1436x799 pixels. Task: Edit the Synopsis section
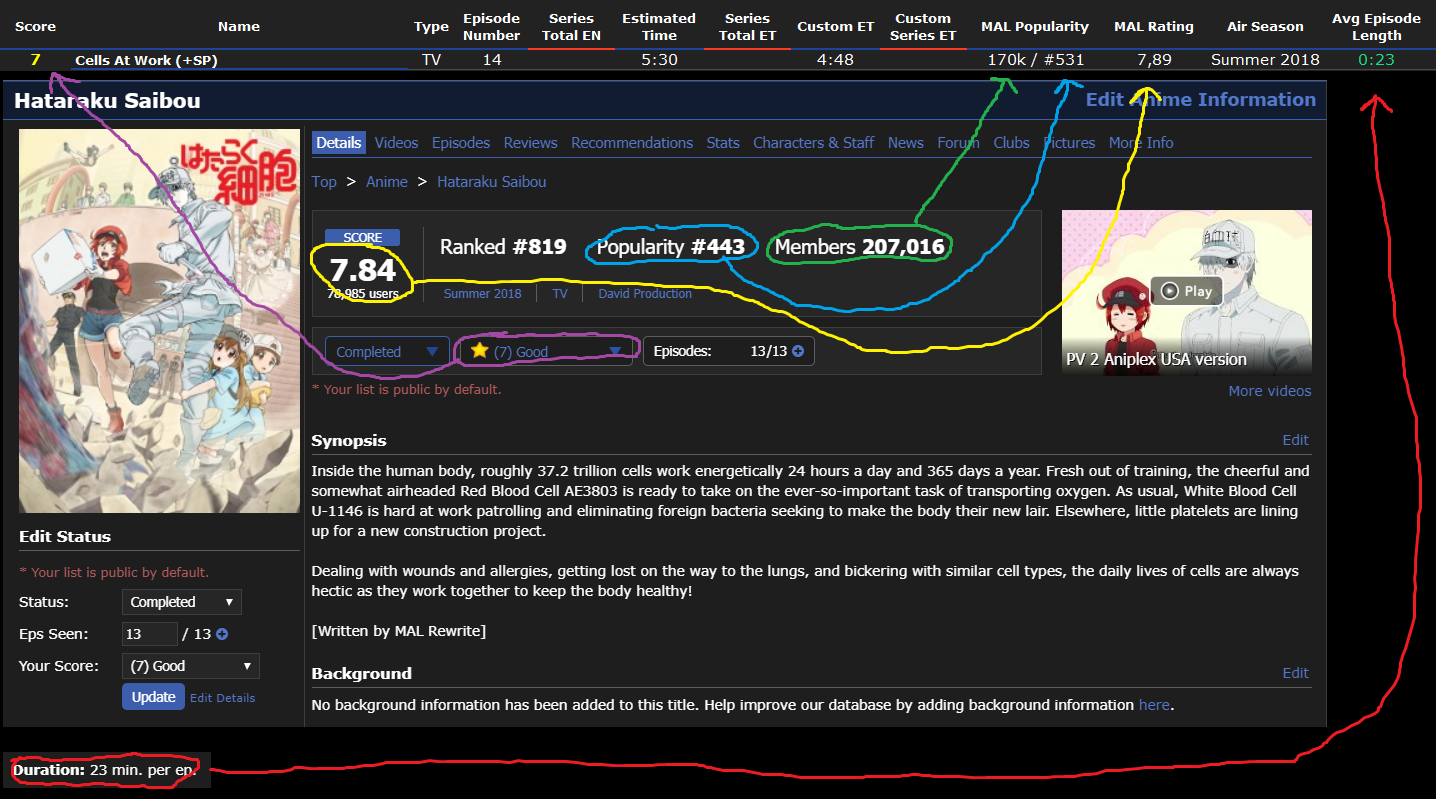click(1296, 440)
